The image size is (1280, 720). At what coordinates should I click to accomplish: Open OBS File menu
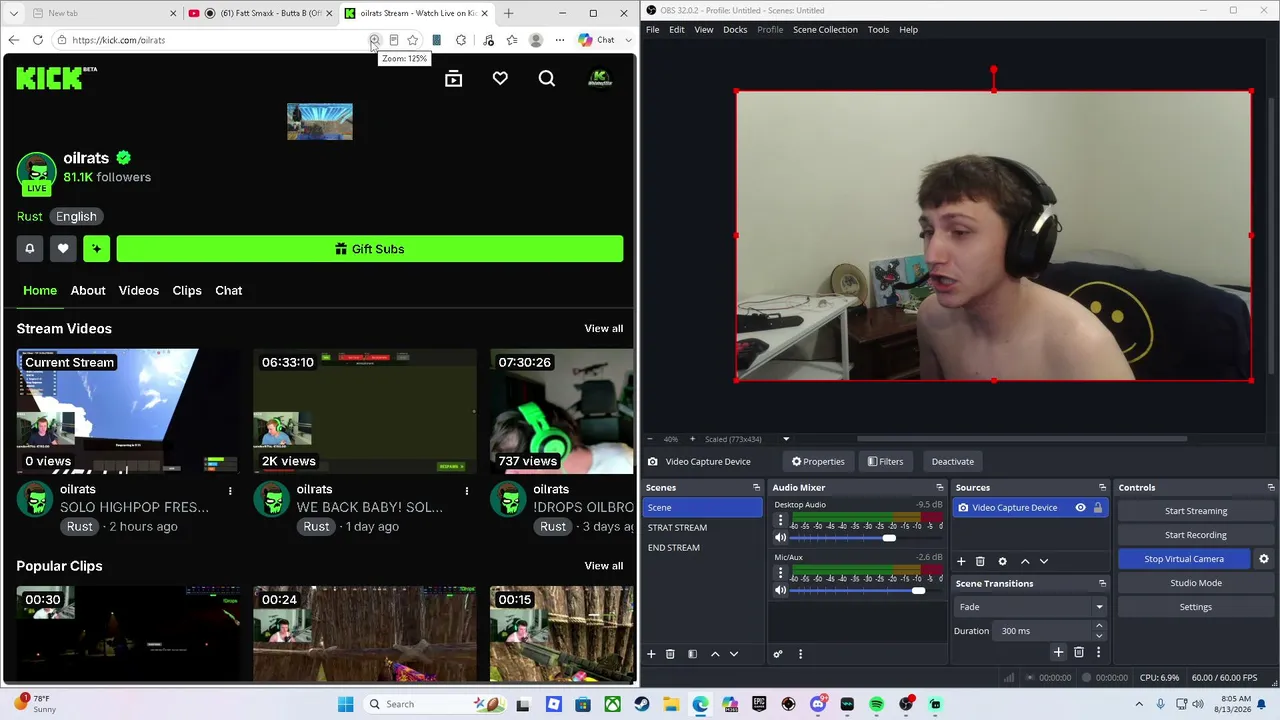652,30
